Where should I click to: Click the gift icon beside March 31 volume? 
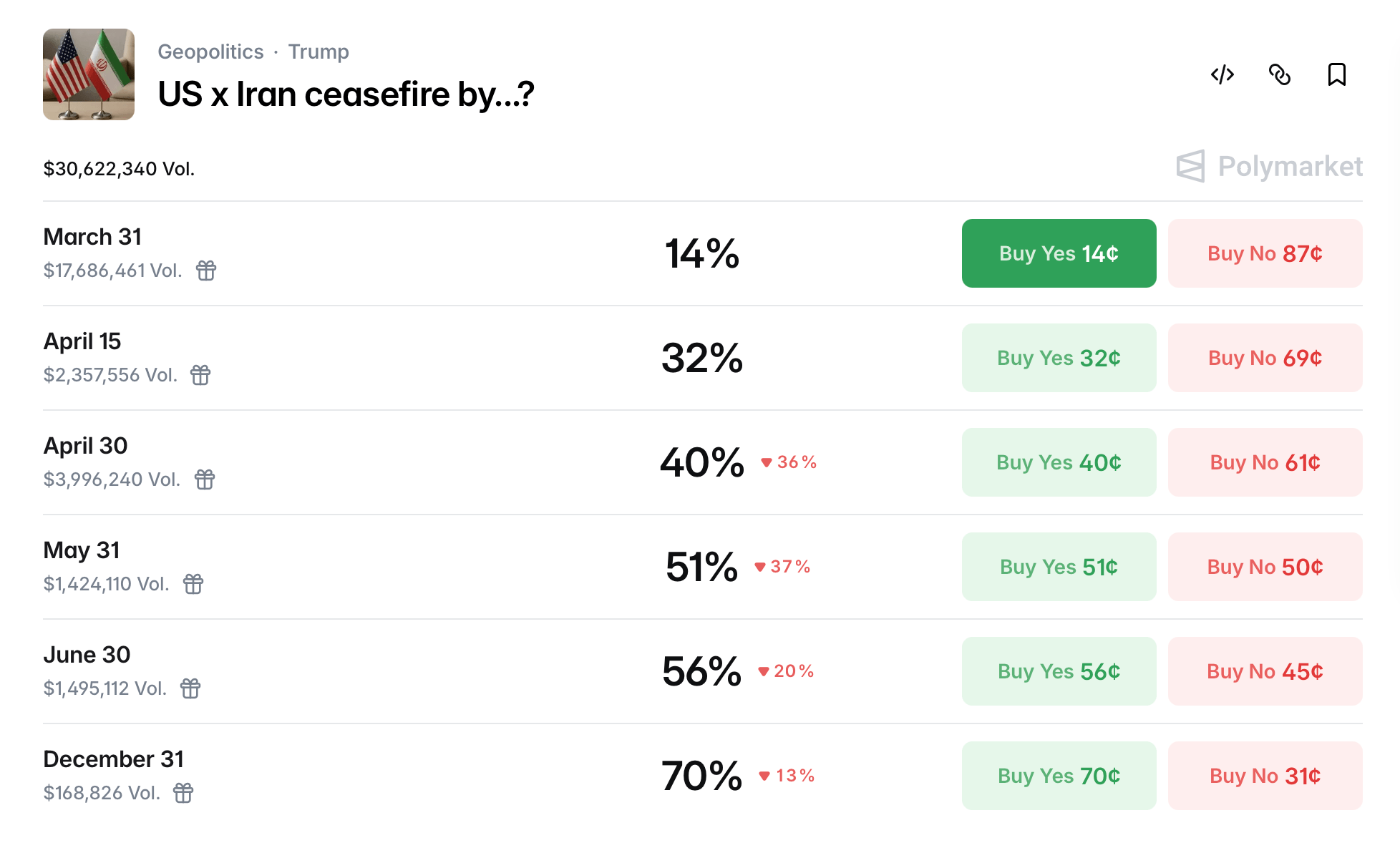pos(206,271)
